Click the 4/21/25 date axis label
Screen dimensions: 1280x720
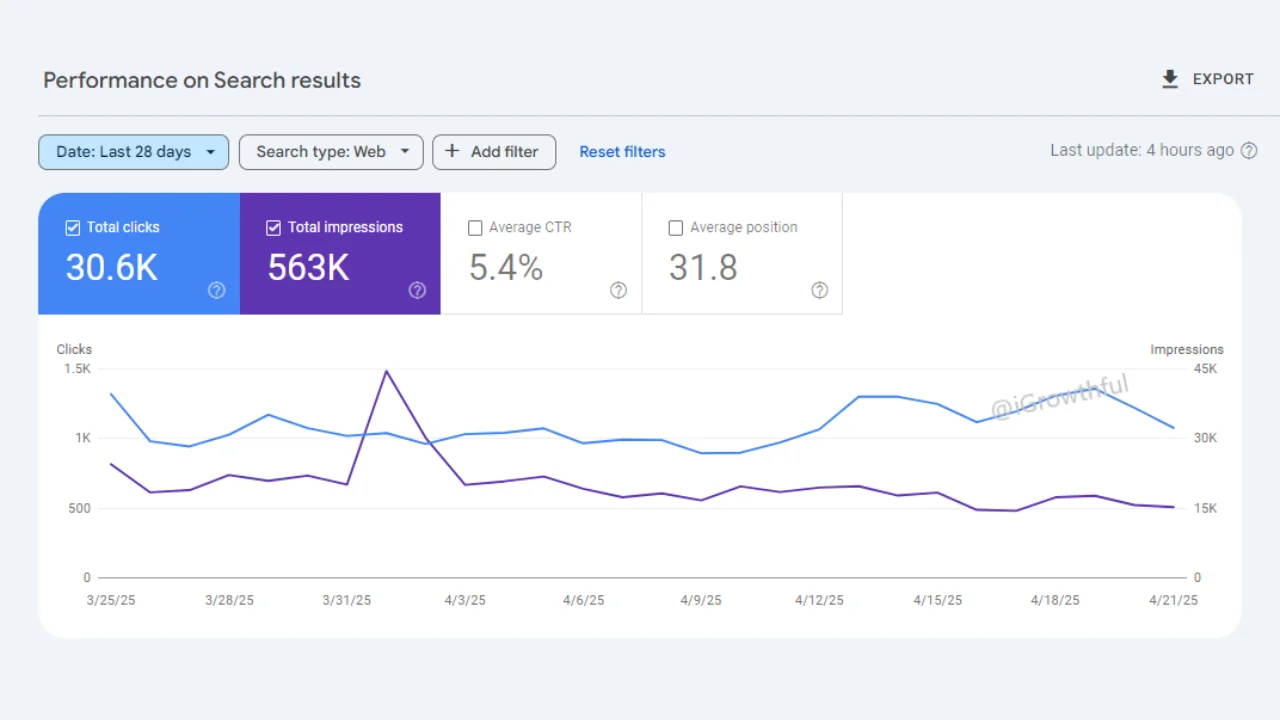click(x=1173, y=600)
